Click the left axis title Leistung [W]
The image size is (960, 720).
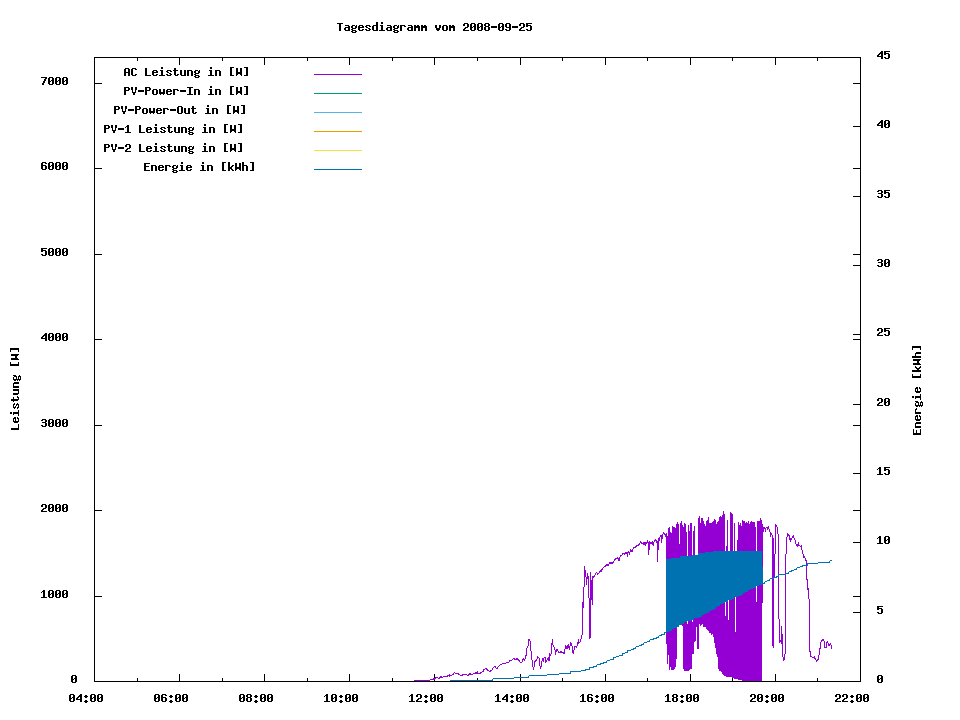pos(15,389)
